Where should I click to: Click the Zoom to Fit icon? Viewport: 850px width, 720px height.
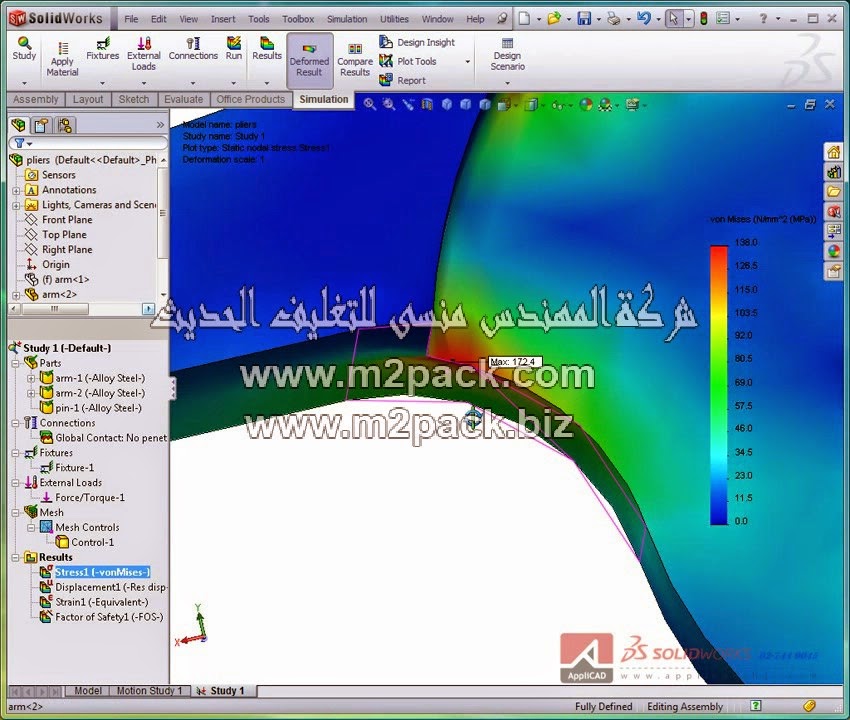coord(370,104)
